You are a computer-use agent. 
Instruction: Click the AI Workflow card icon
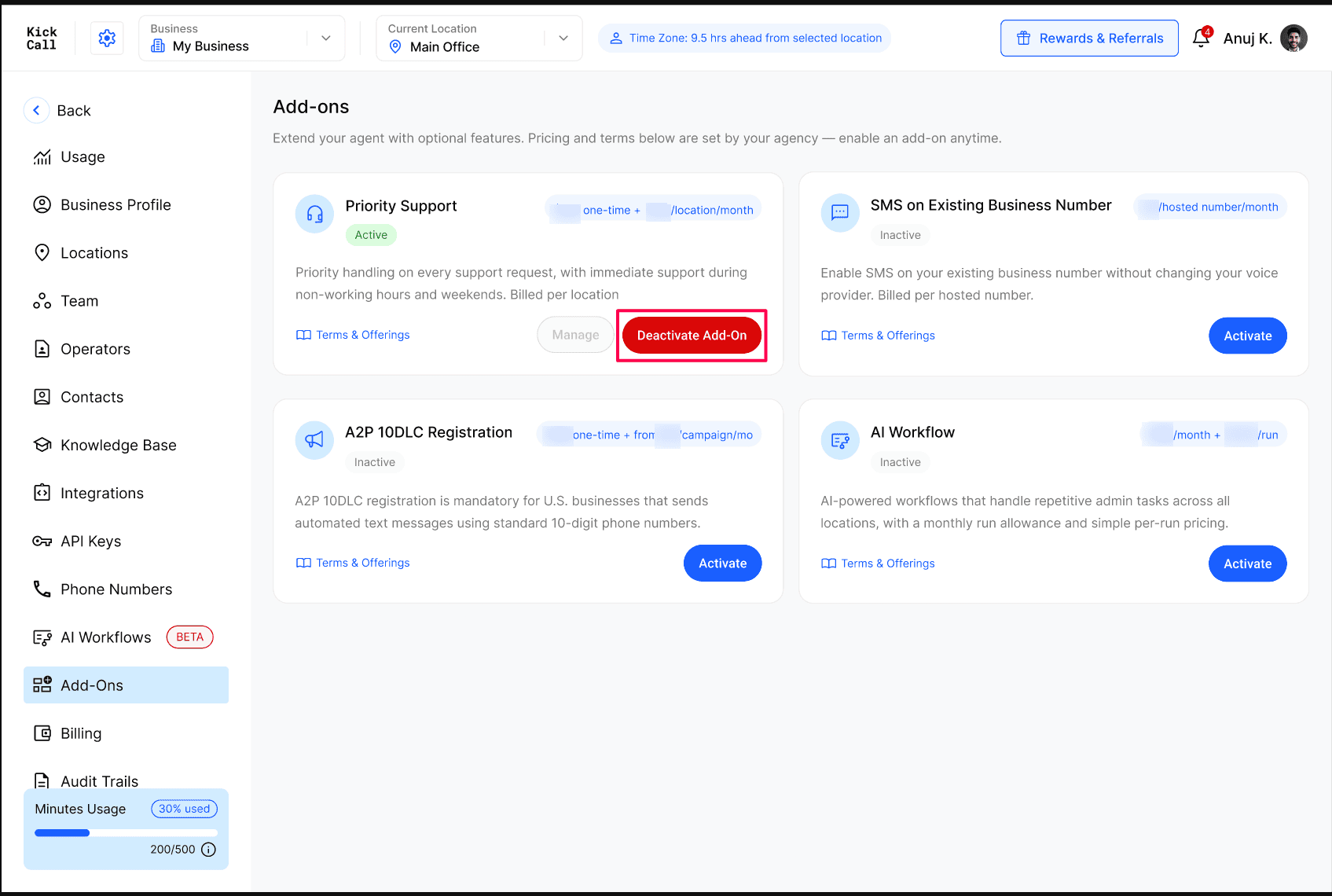pos(840,440)
